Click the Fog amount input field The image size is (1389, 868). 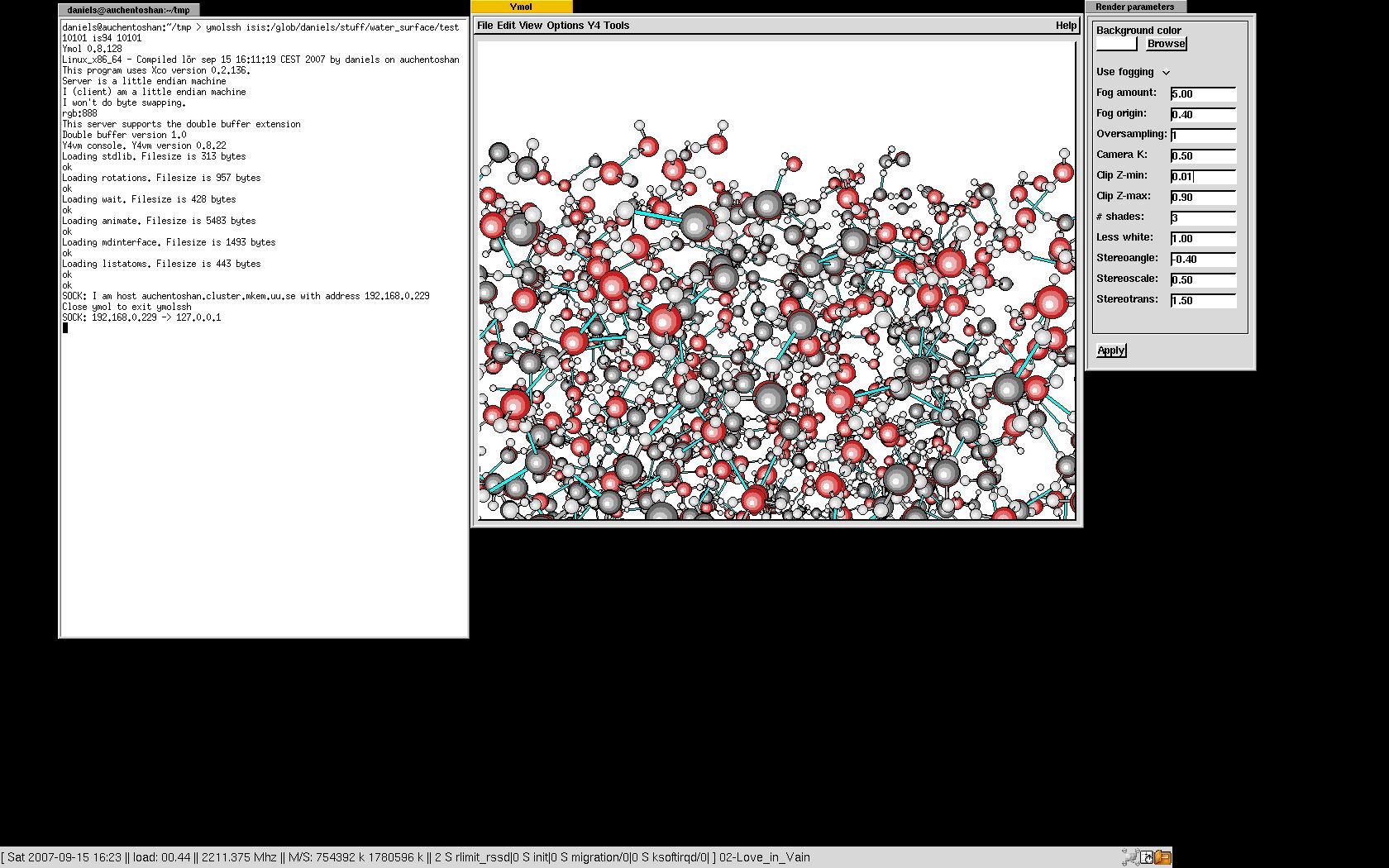[x=1203, y=93]
